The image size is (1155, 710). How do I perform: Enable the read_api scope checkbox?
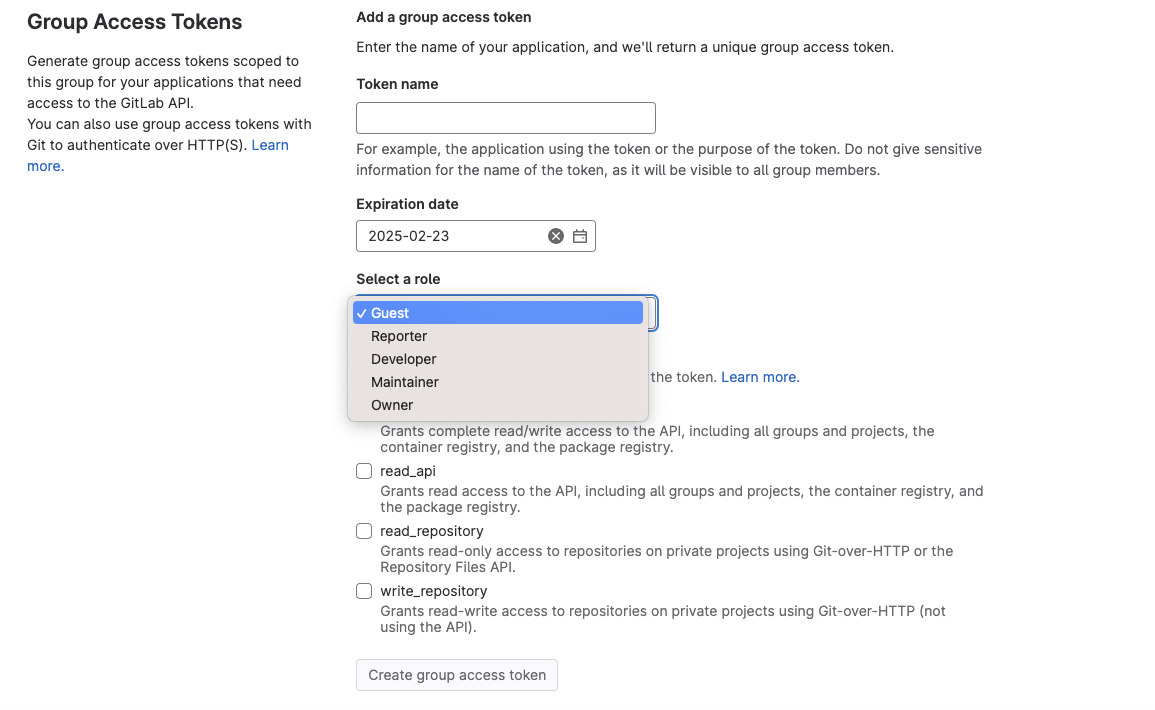click(x=364, y=472)
